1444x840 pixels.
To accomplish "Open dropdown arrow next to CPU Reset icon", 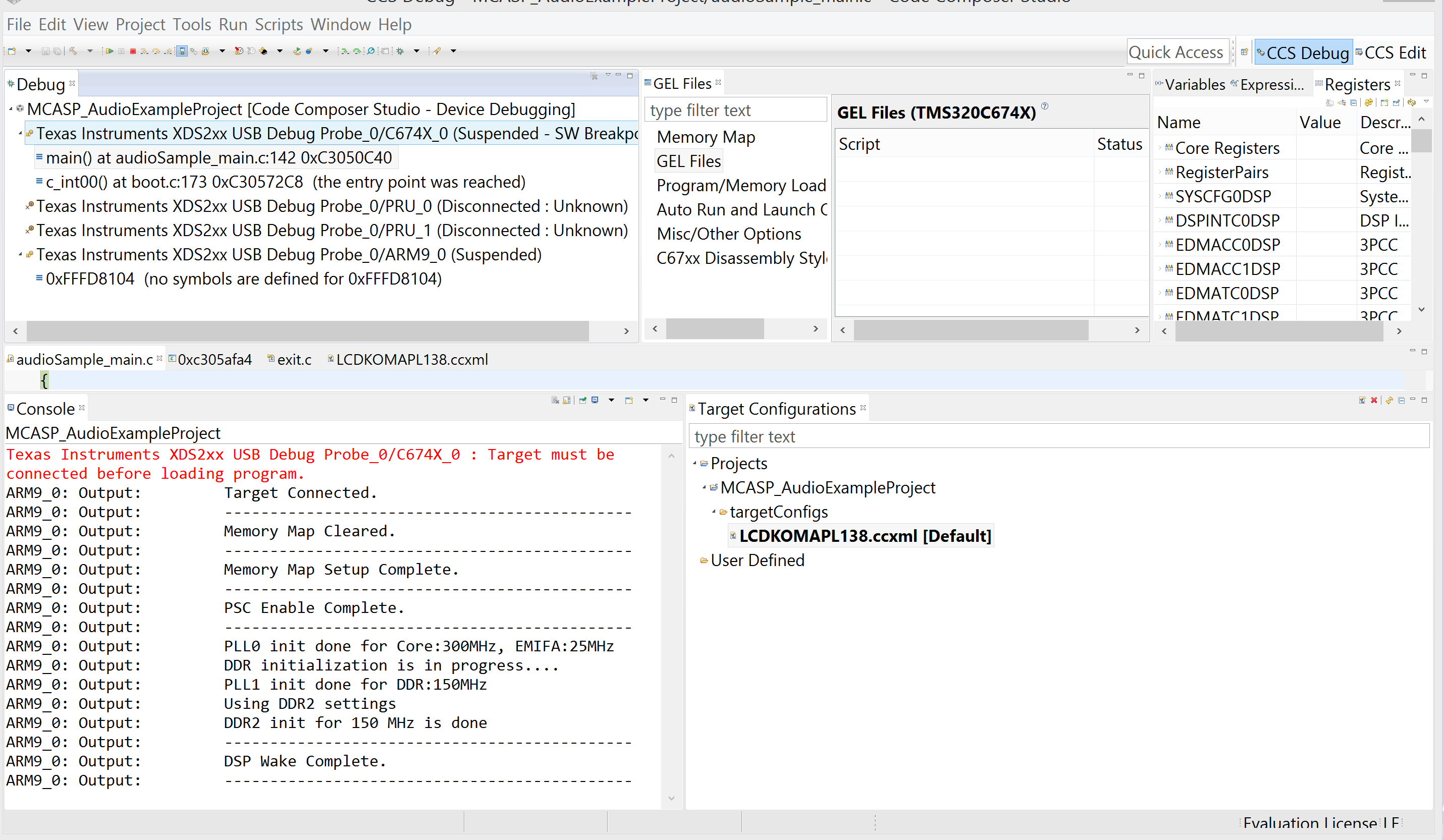I will point(280,51).
